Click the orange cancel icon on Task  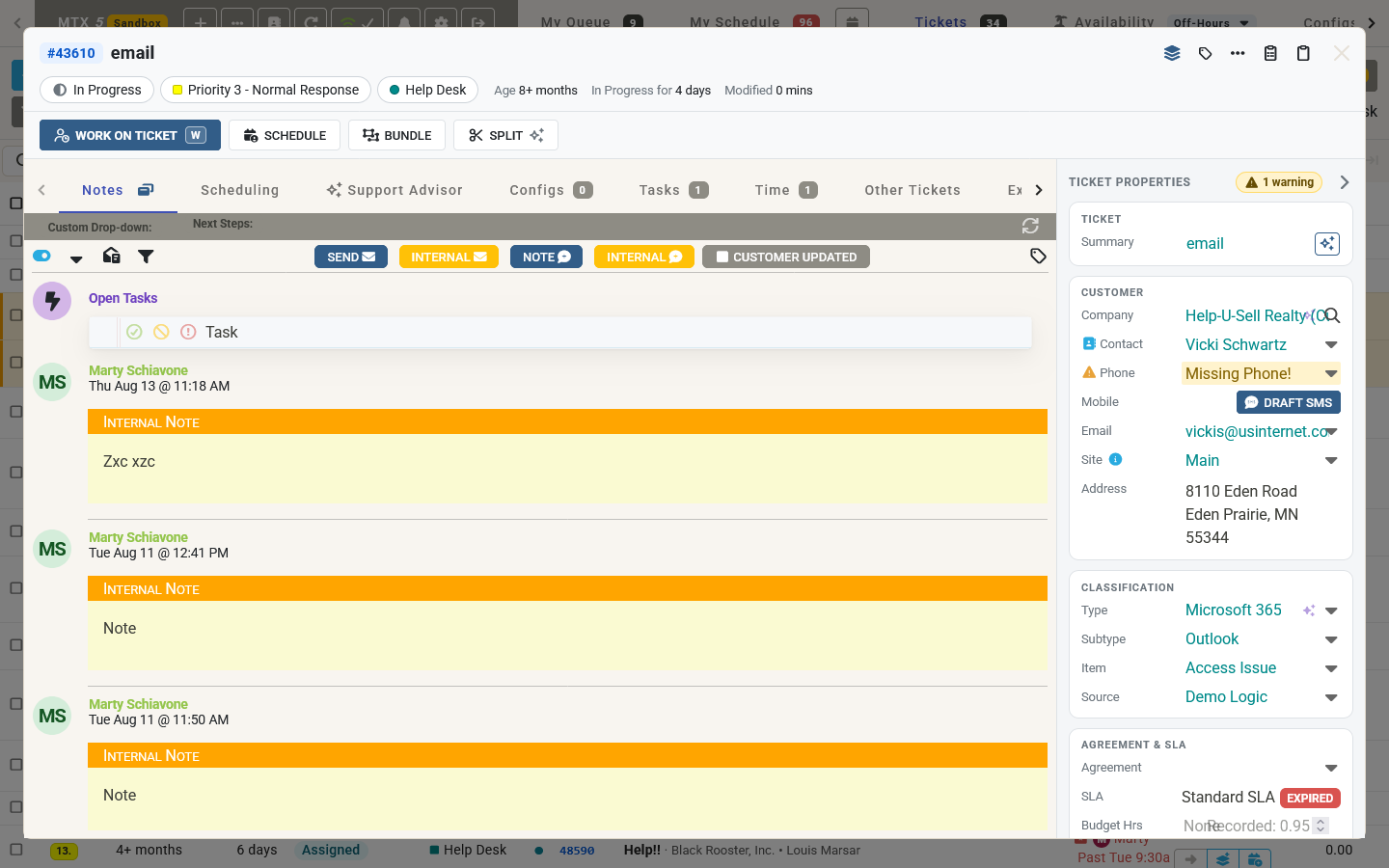coord(161,332)
